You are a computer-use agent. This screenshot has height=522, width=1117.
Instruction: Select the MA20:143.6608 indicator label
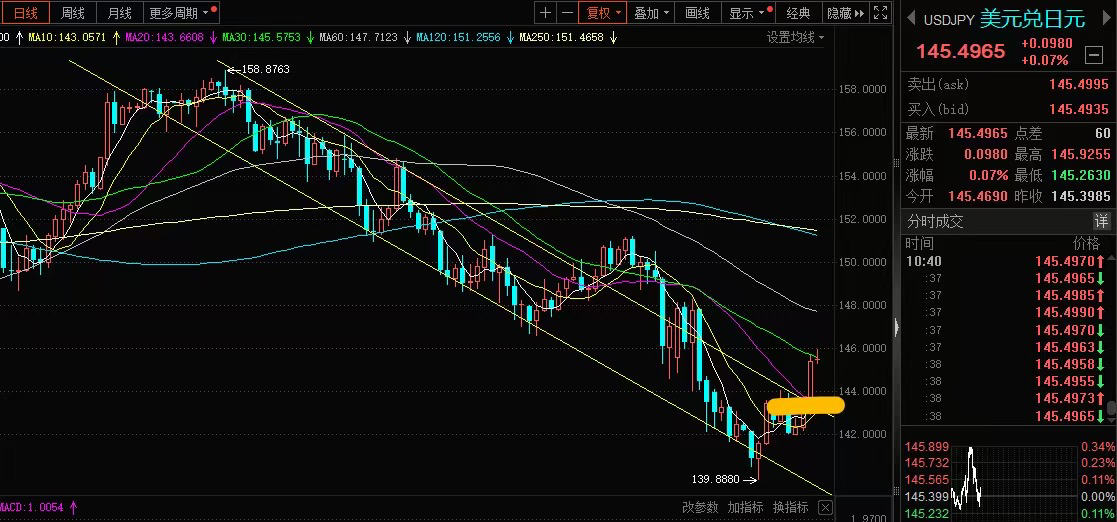click(x=165, y=37)
